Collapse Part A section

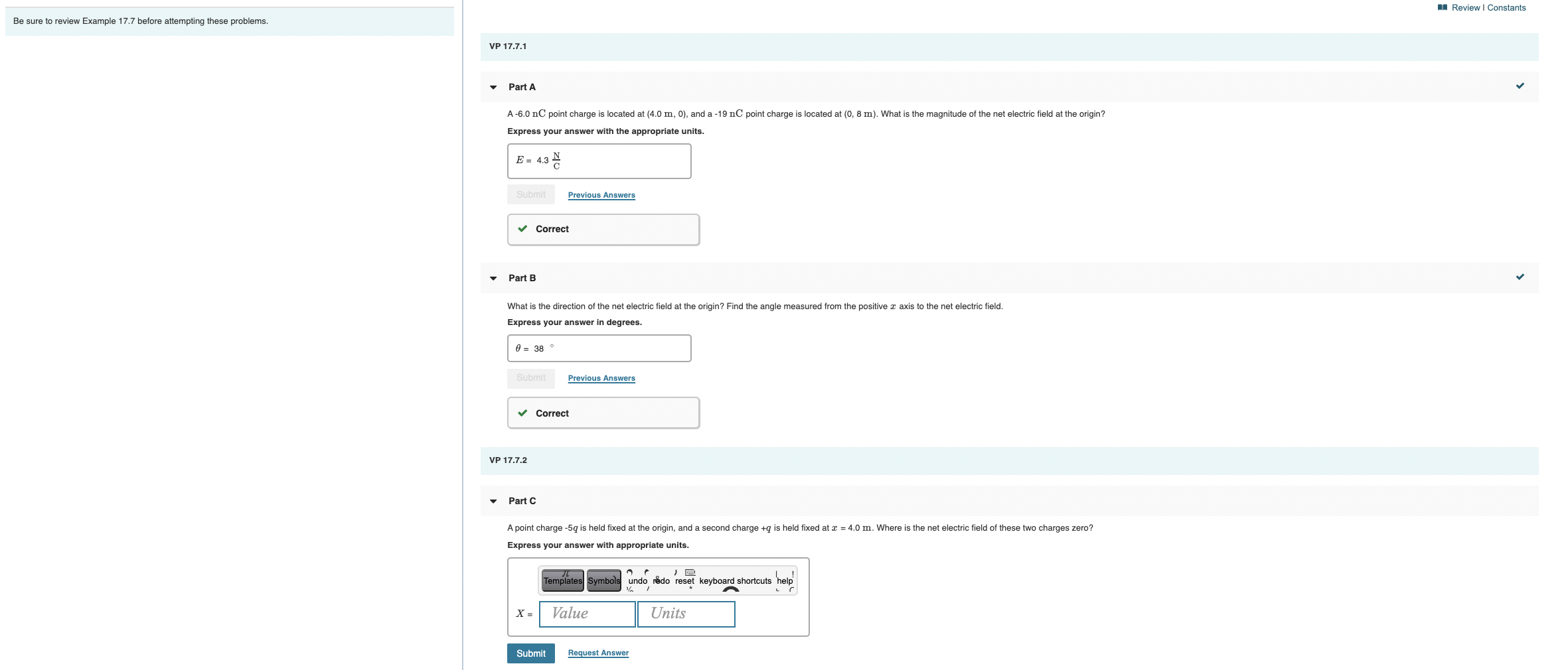(x=493, y=87)
